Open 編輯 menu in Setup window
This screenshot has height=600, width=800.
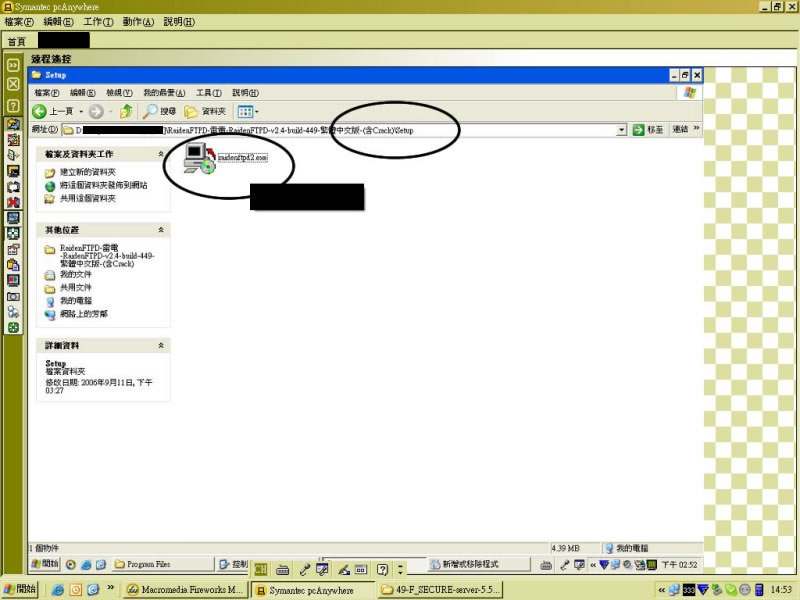(x=83, y=93)
